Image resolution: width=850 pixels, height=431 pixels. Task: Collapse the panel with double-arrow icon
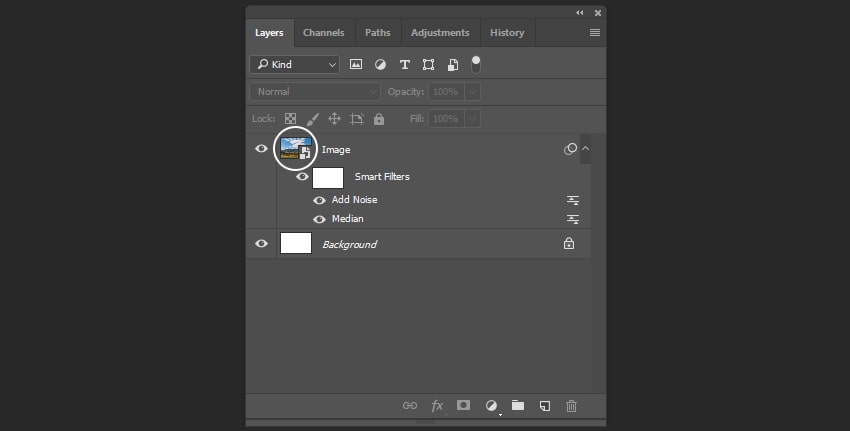(579, 12)
